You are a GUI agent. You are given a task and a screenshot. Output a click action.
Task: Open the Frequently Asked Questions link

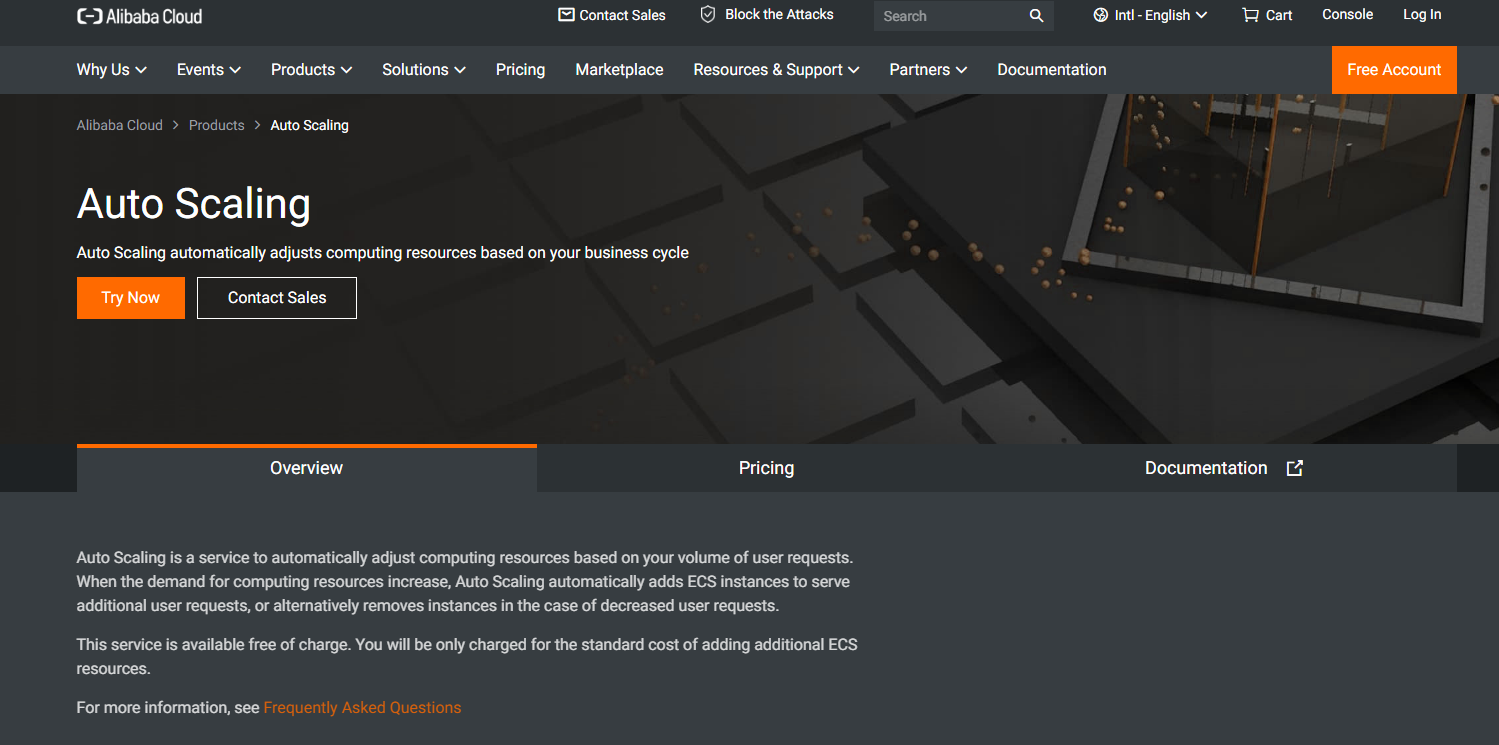(363, 708)
